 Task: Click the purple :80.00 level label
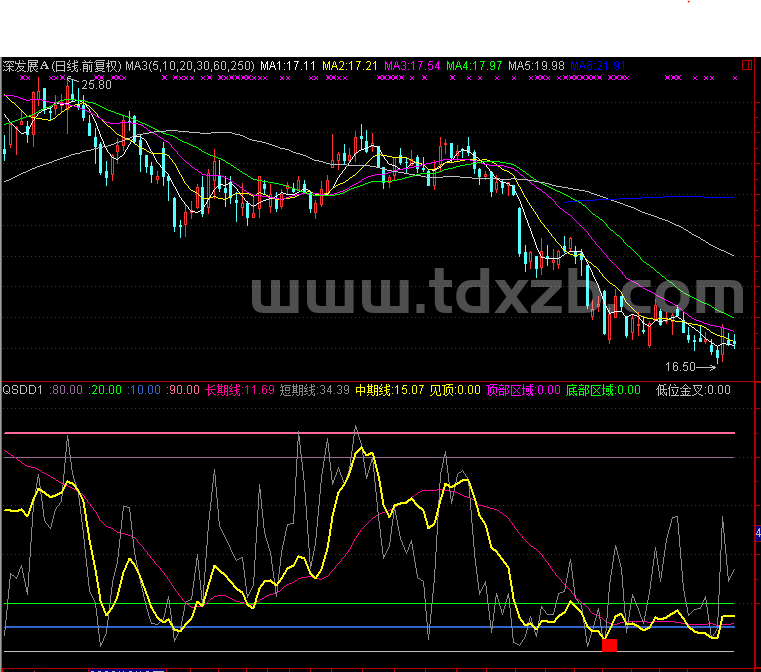coord(66,390)
